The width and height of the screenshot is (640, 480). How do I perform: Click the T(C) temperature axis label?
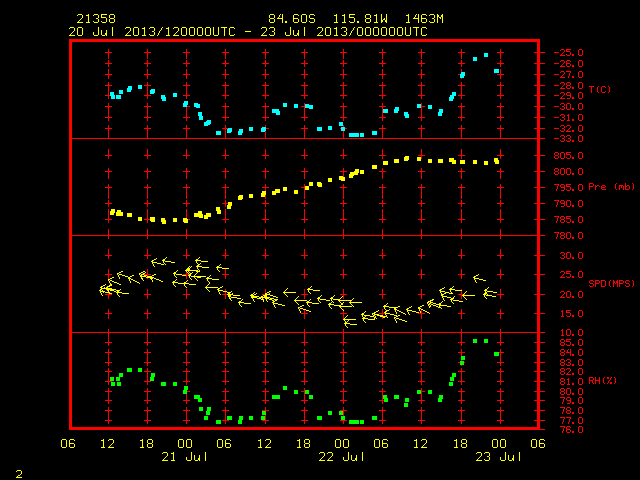pos(600,89)
